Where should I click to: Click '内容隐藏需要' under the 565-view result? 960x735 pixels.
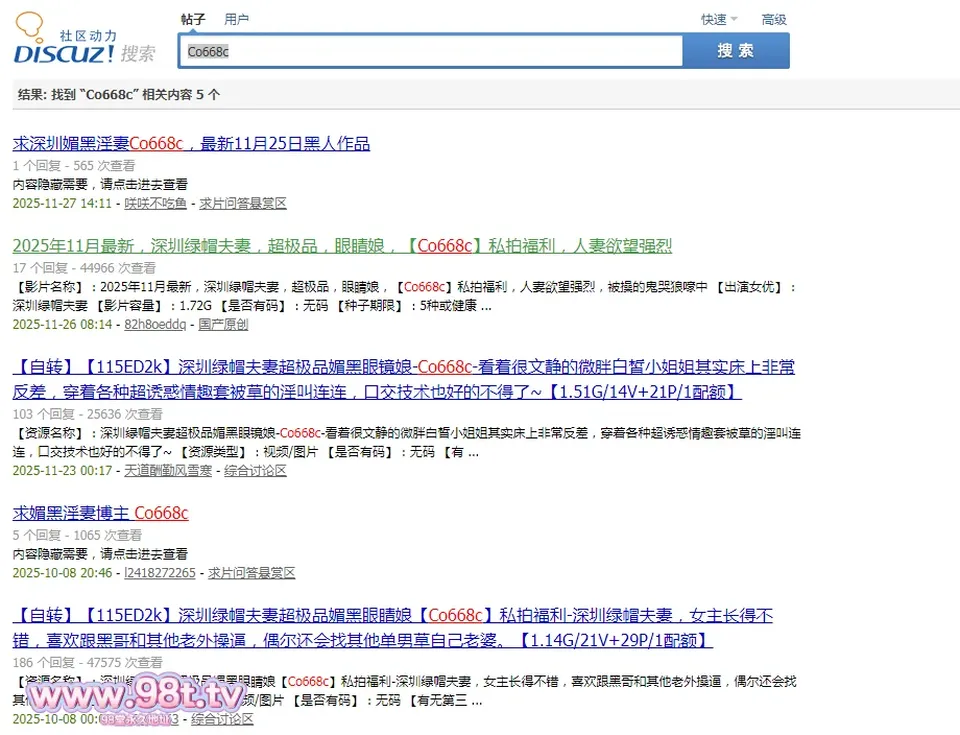pos(50,184)
